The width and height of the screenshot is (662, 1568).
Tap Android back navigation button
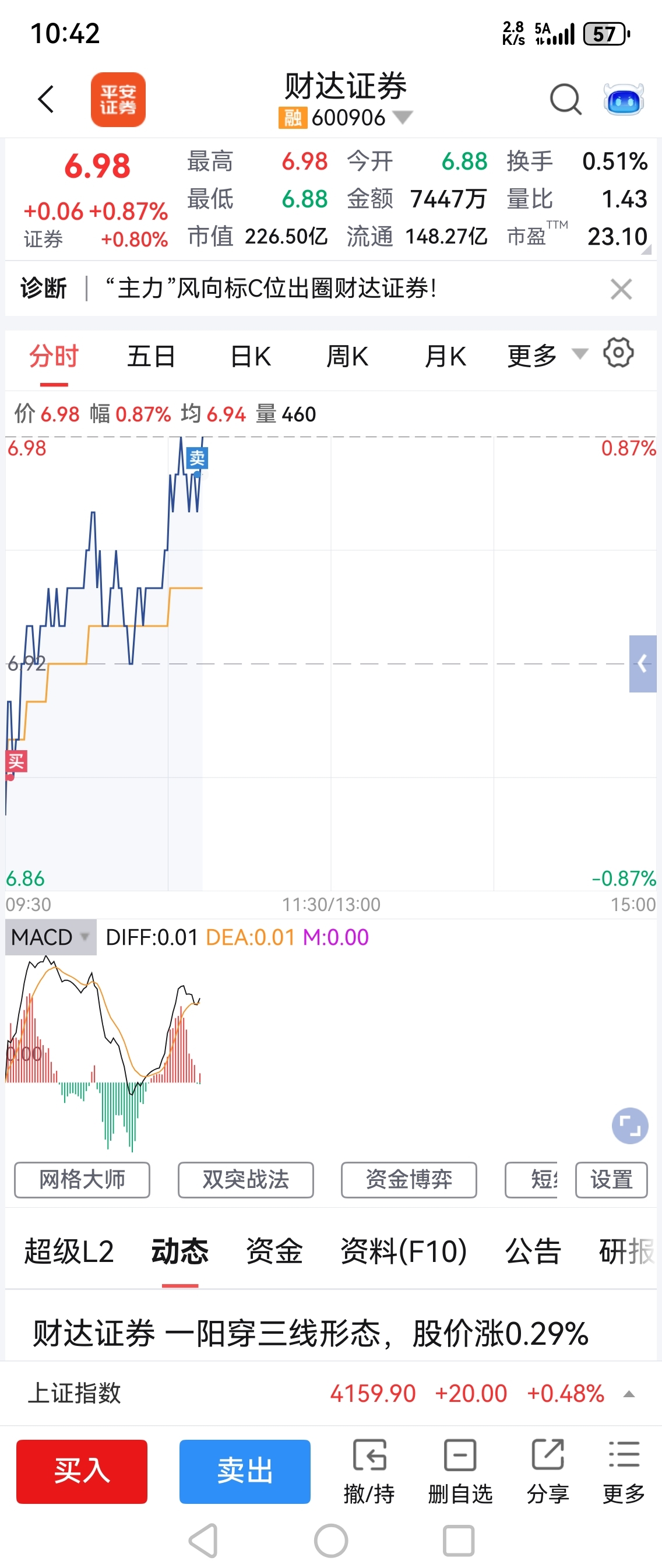tap(203, 1541)
